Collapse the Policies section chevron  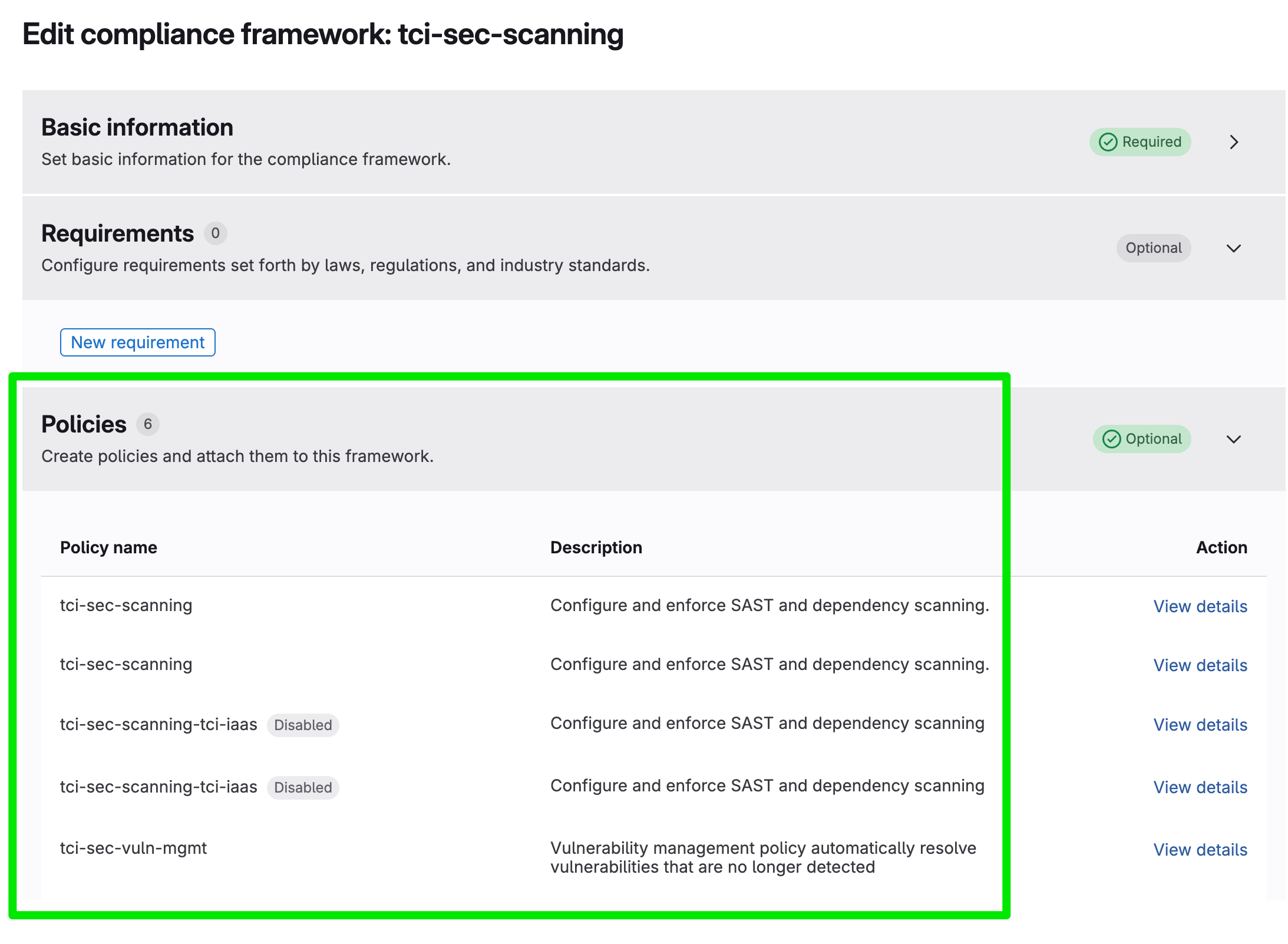pos(1234,439)
